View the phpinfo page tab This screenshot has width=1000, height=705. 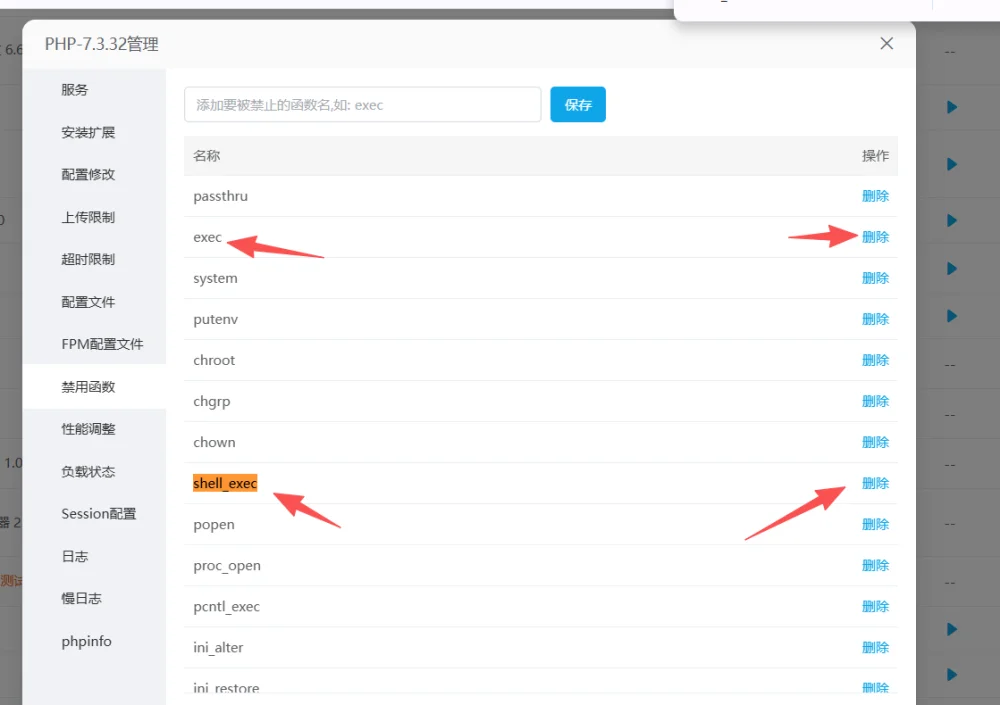pyautogui.click(x=86, y=641)
